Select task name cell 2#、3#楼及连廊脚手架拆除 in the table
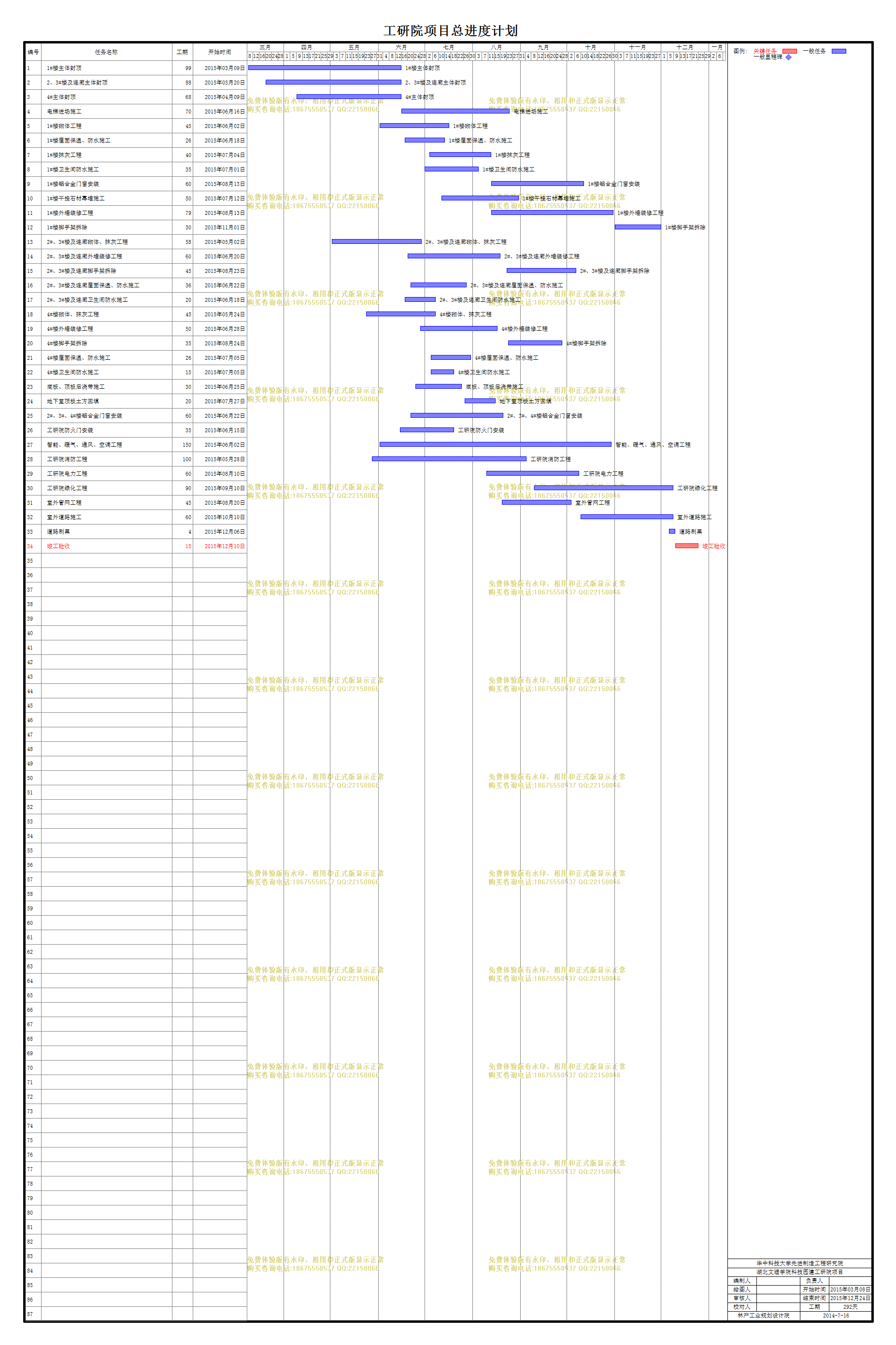 [x=106, y=271]
